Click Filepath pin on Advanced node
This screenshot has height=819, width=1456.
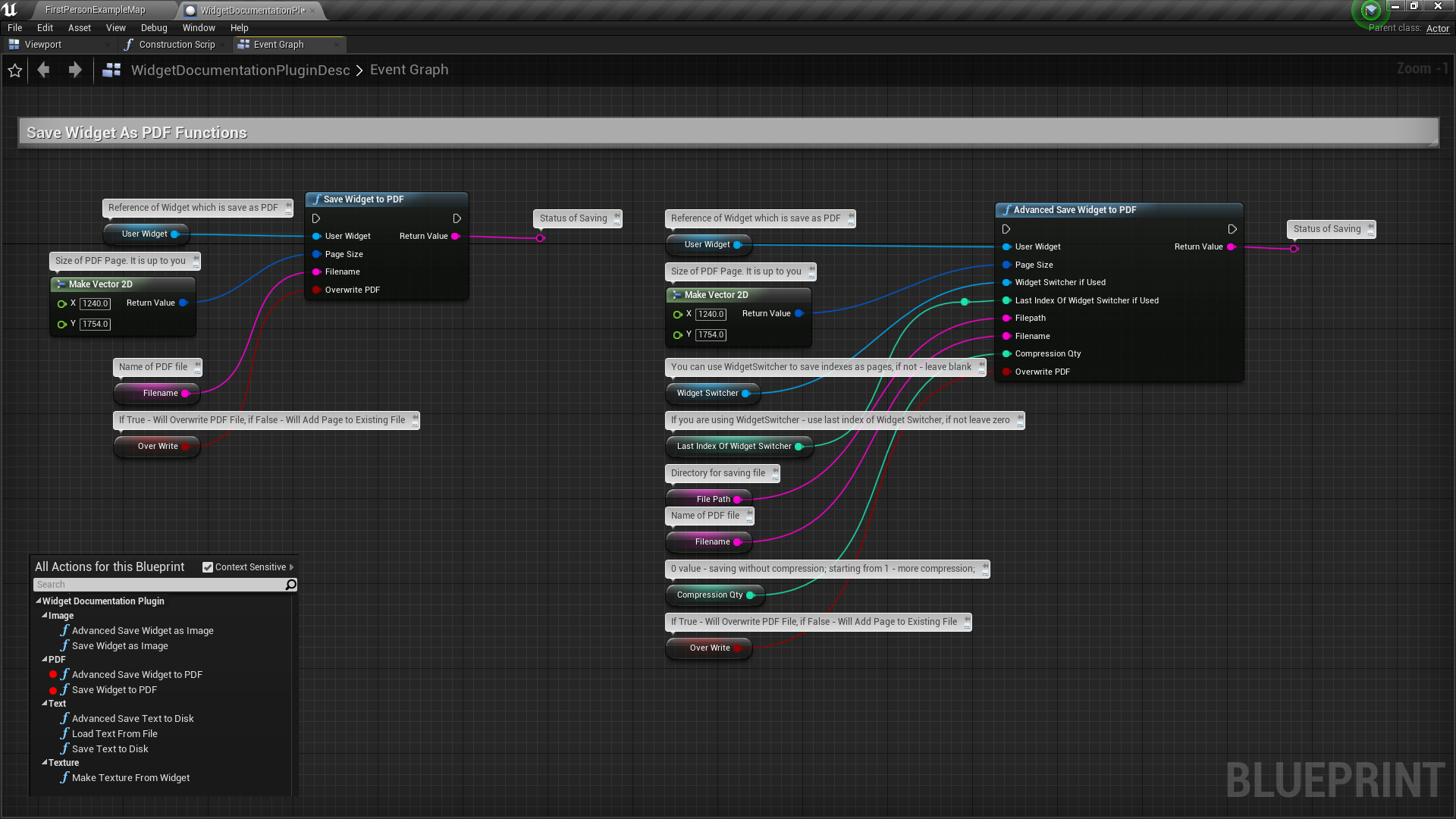pyautogui.click(x=1006, y=318)
